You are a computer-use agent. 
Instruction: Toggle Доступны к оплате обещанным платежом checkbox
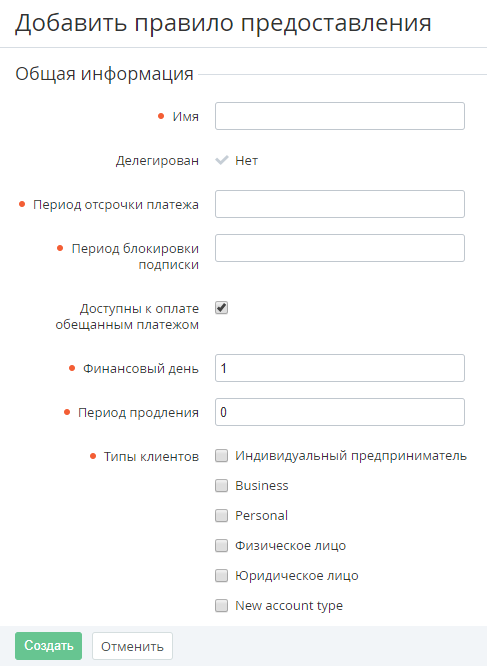tap(221, 308)
